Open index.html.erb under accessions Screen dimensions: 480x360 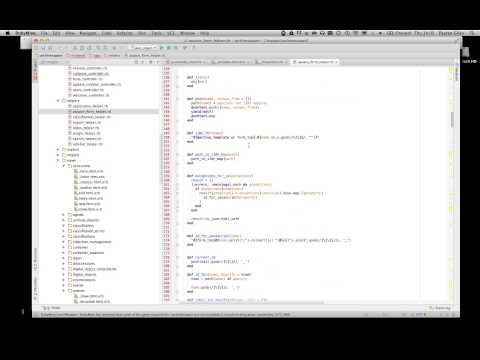pos(90,198)
